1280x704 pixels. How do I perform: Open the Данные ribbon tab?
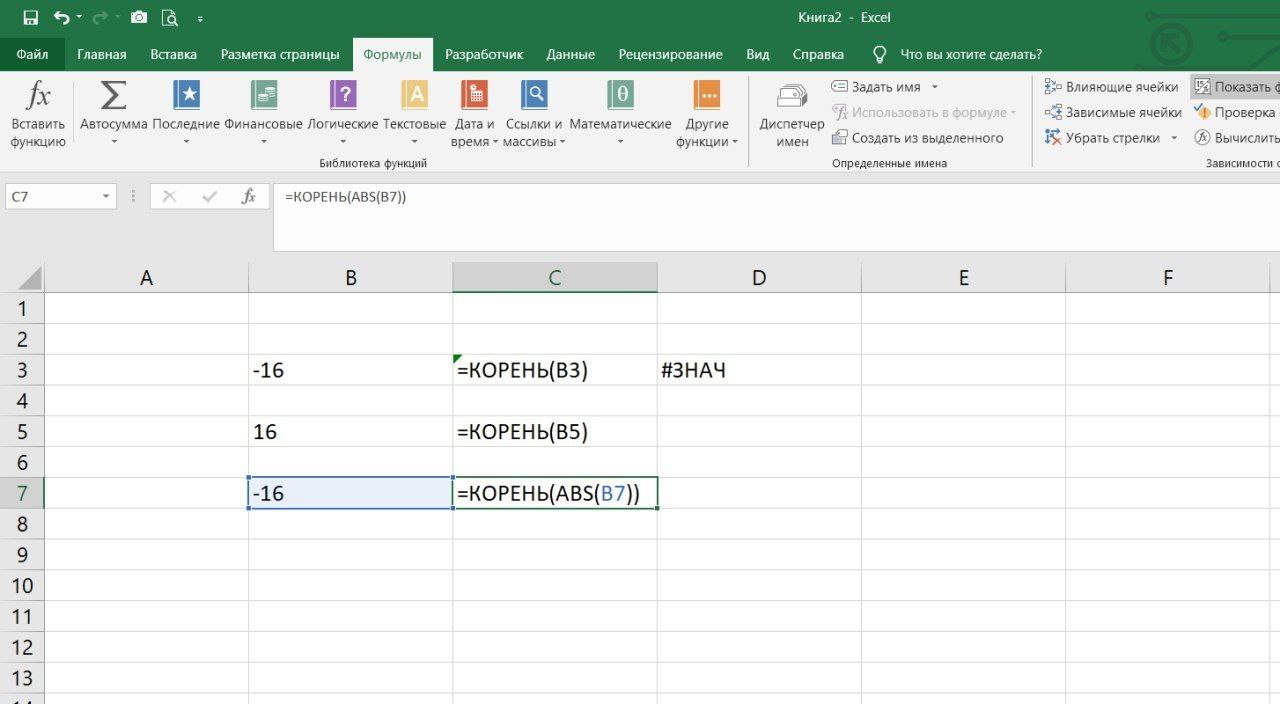click(x=571, y=55)
